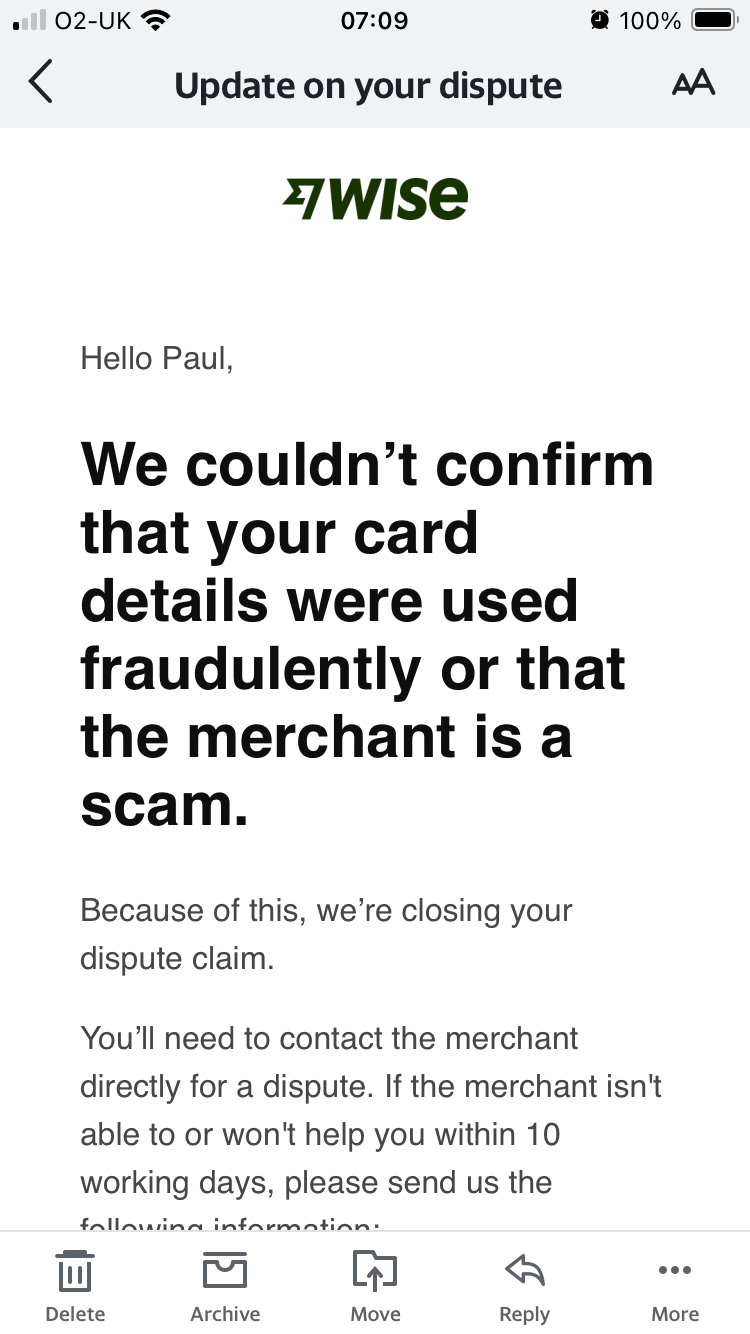Archive the dispute email
750x1334 pixels.
225,1284
